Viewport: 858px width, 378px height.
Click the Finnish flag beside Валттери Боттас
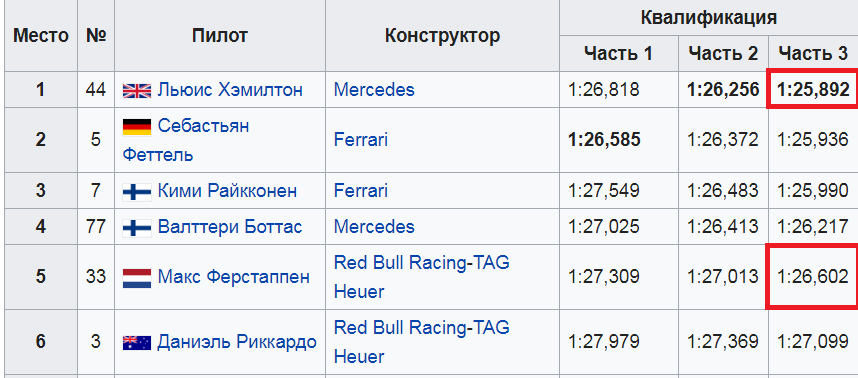136,228
